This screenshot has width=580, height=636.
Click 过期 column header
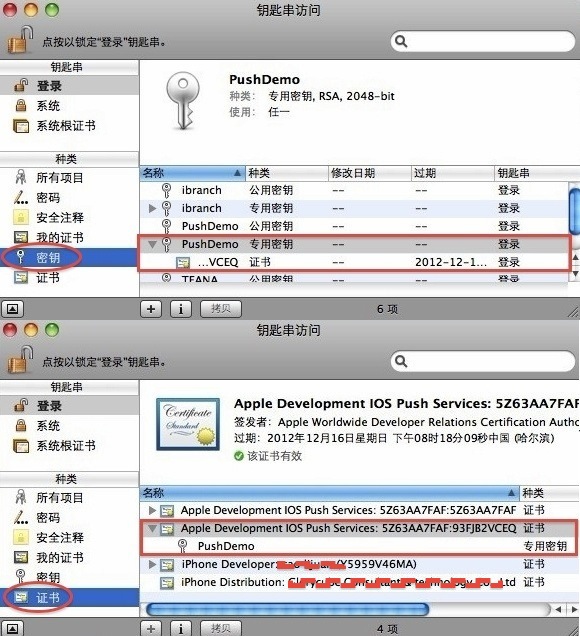(x=453, y=173)
